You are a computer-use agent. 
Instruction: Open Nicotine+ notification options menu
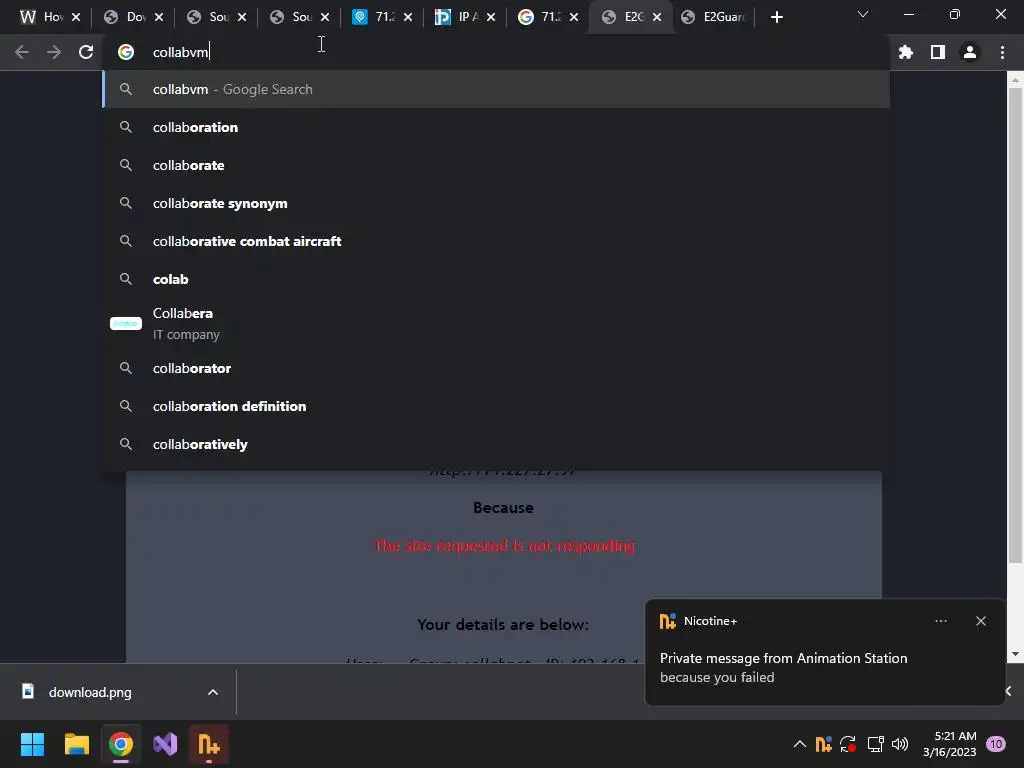[x=940, y=621]
